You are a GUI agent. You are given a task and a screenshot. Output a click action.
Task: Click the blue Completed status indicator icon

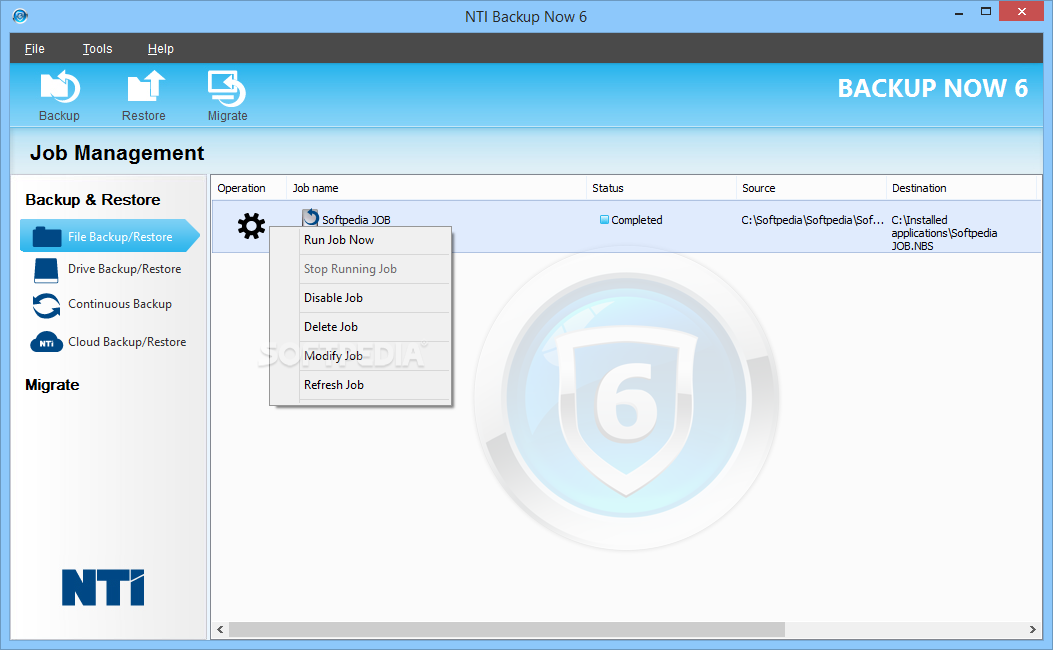[x=604, y=220]
